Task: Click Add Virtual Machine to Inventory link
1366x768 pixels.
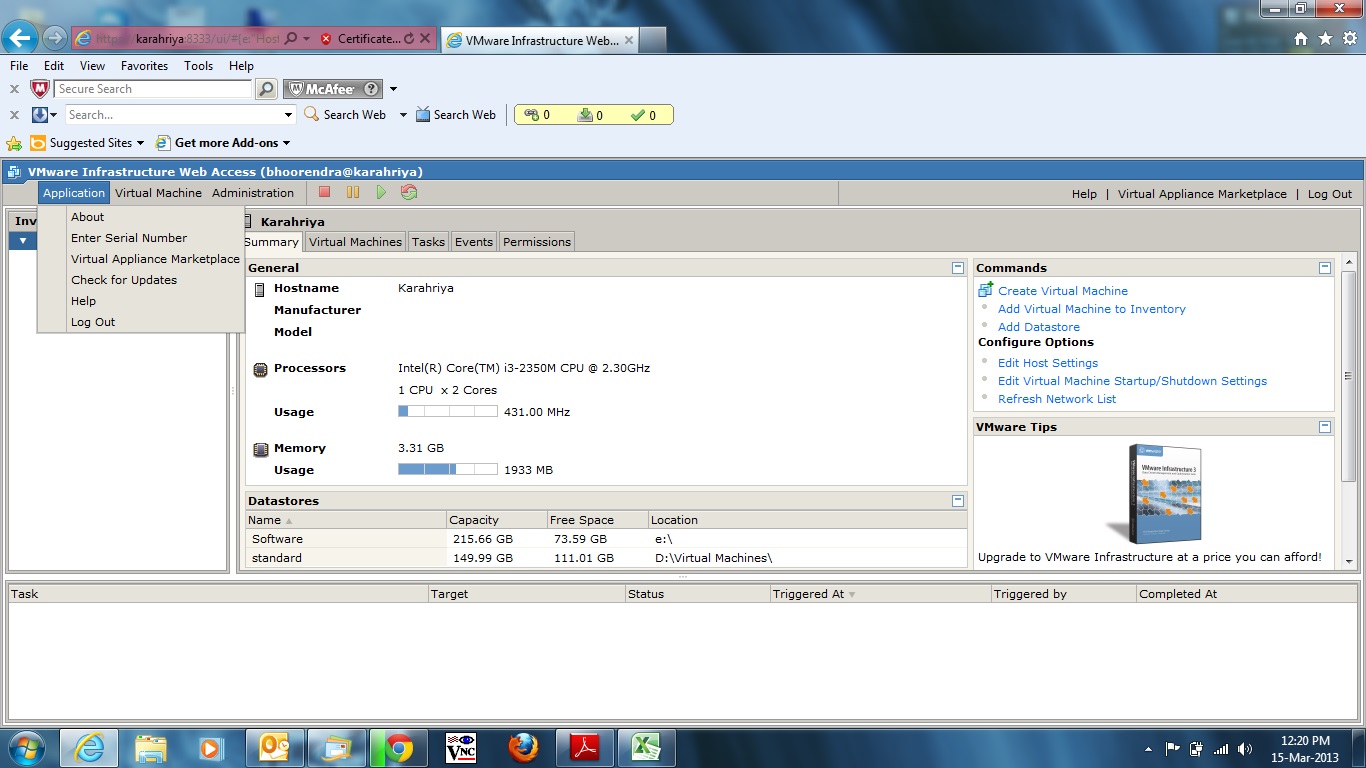Action: pos(1092,309)
